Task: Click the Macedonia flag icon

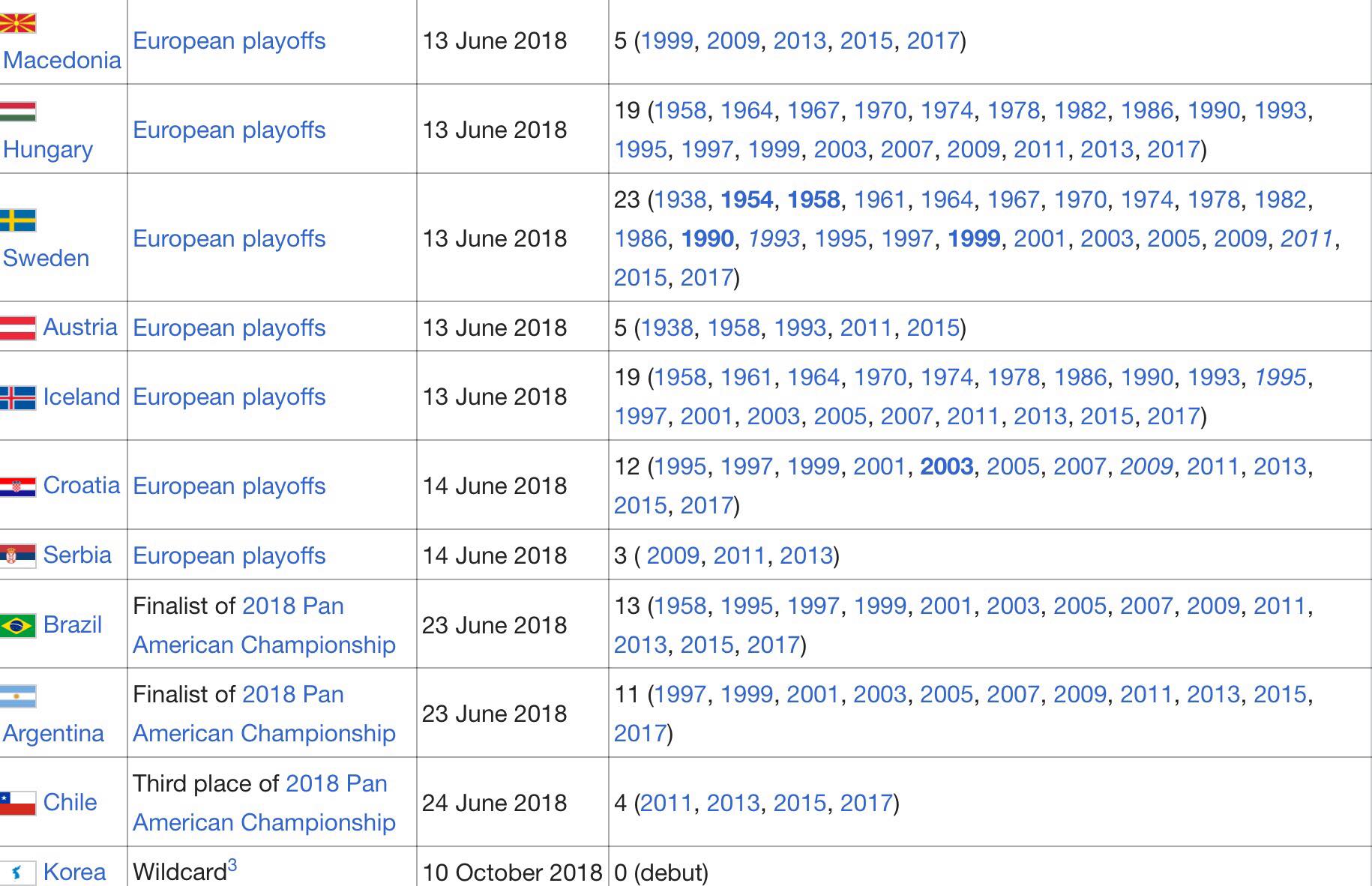Action: (x=18, y=22)
